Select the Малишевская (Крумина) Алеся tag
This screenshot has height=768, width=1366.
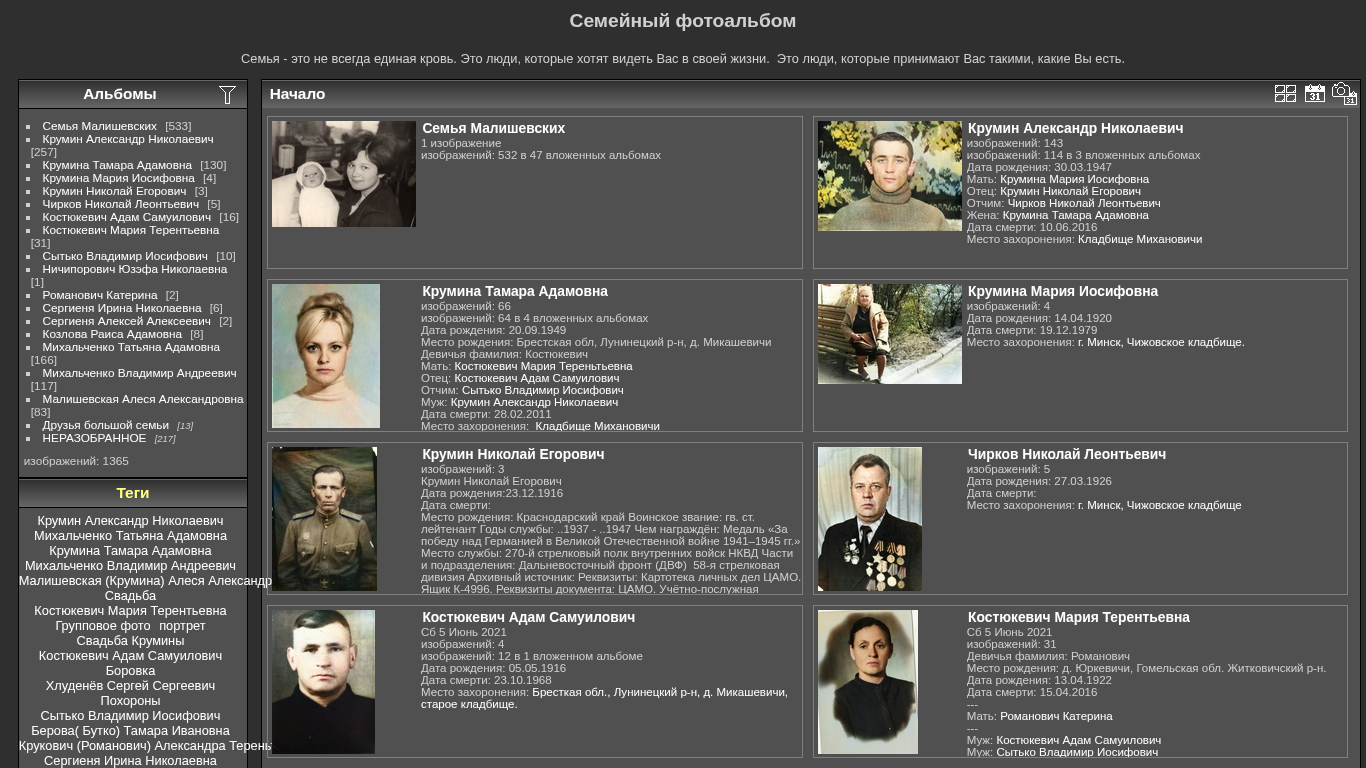click(x=145, y=581)
